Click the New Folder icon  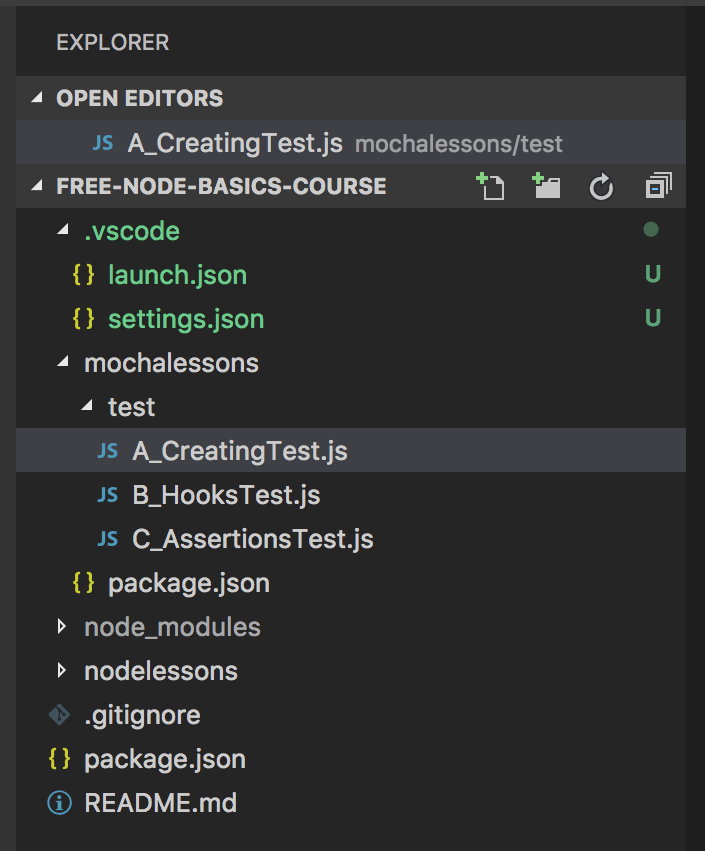click(545, 186)
